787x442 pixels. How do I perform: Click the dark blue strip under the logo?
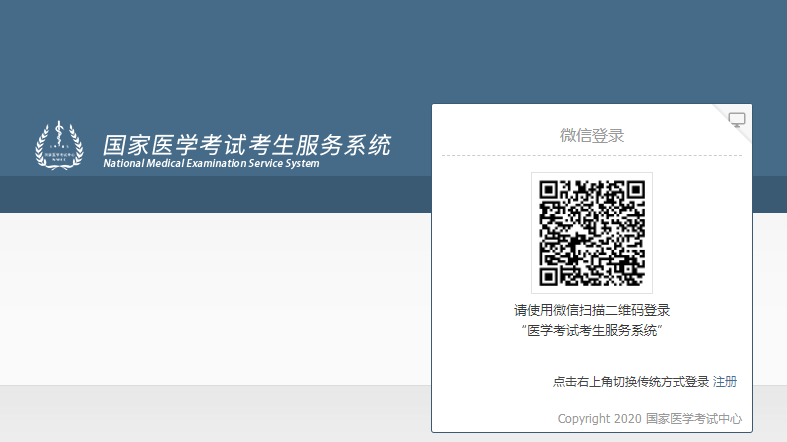(x=200, y=194)
